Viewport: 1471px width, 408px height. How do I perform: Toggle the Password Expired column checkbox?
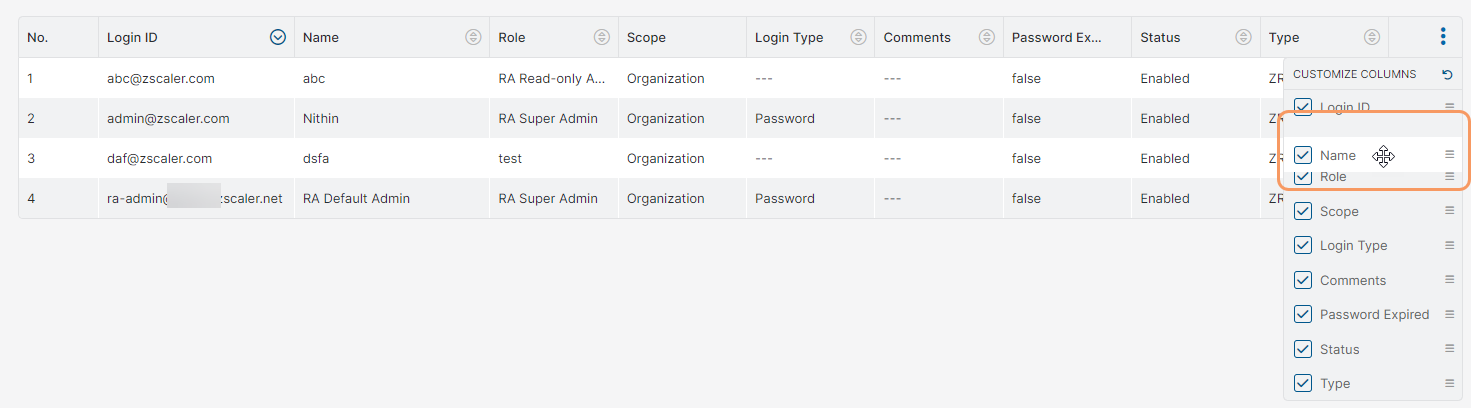(x=1303, y=315)
